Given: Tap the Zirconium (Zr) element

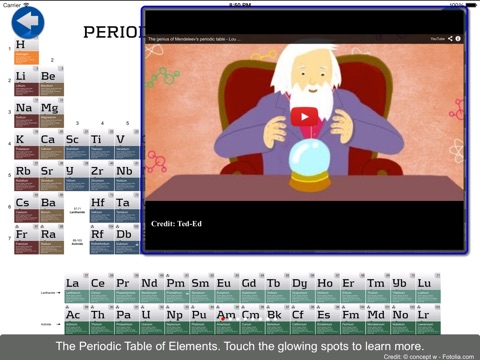Looking at the screenshot, I should click(102, 176).
